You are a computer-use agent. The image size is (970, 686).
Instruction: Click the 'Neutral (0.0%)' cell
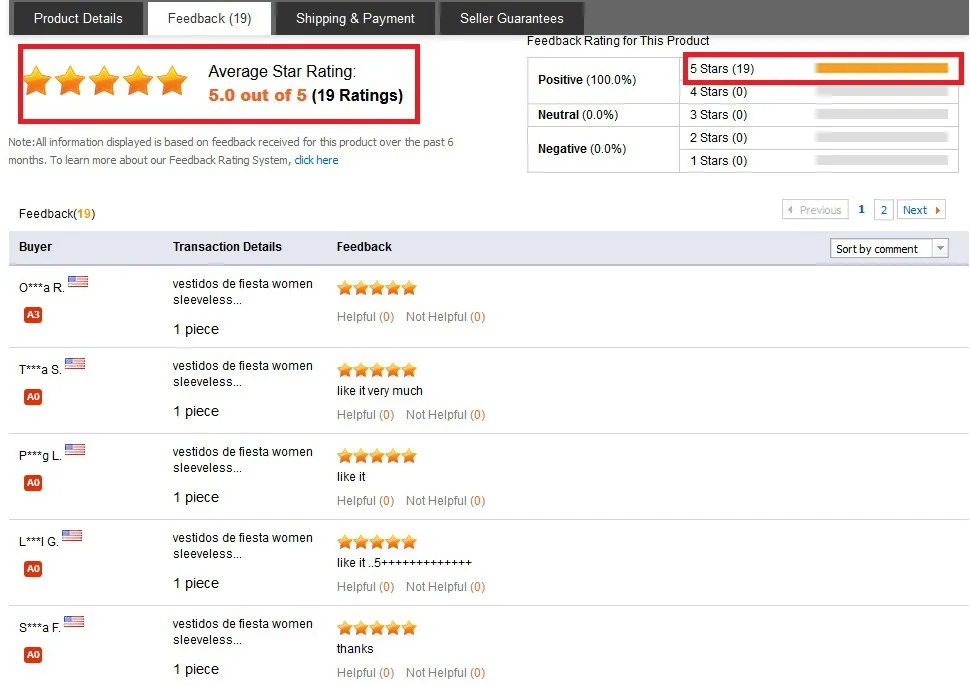603,114
